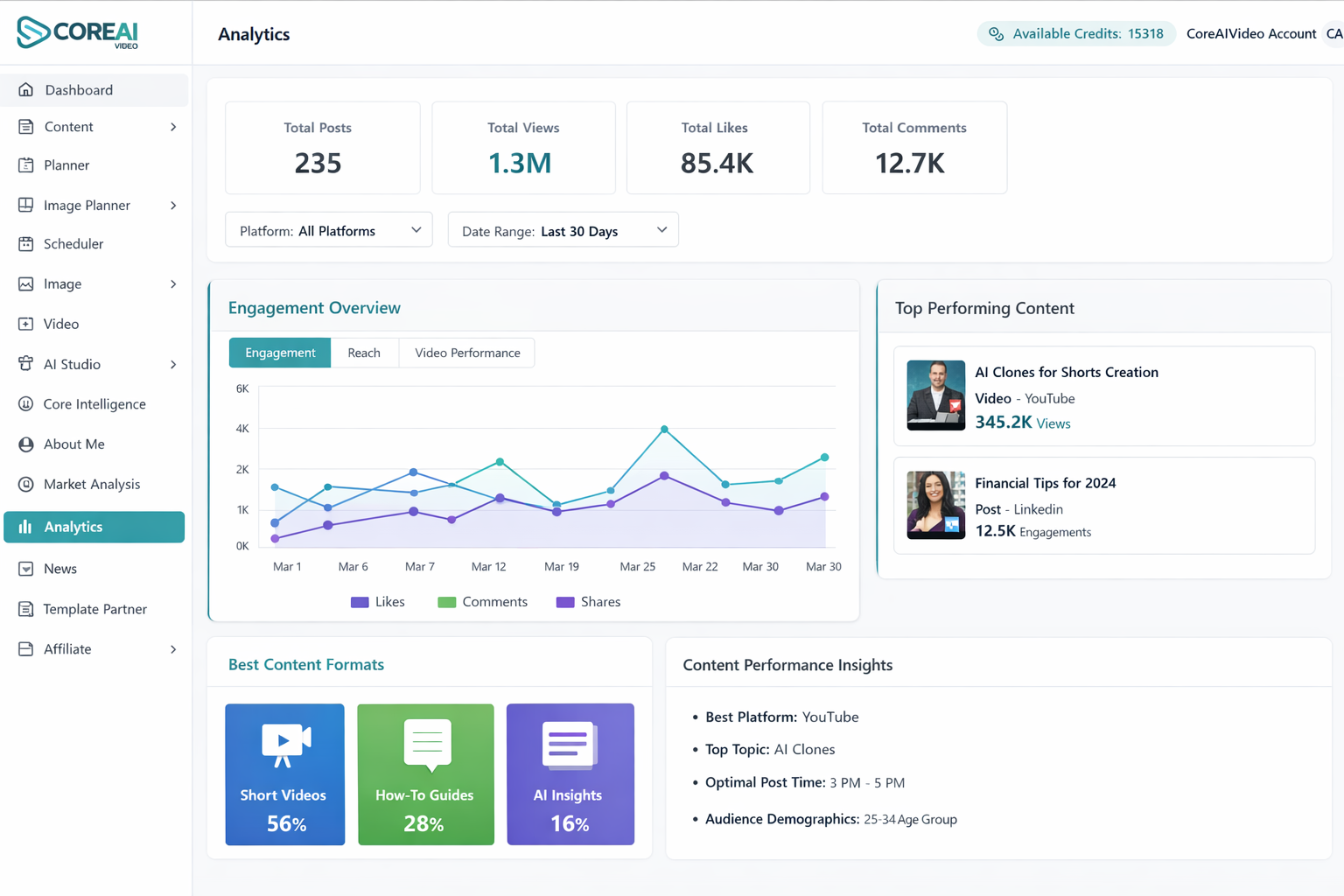Image resolution: width=1344 pixels, height=896 pixels.
Task: Open the Platform: All Platforms dropdown
Action: click(329, 230)
